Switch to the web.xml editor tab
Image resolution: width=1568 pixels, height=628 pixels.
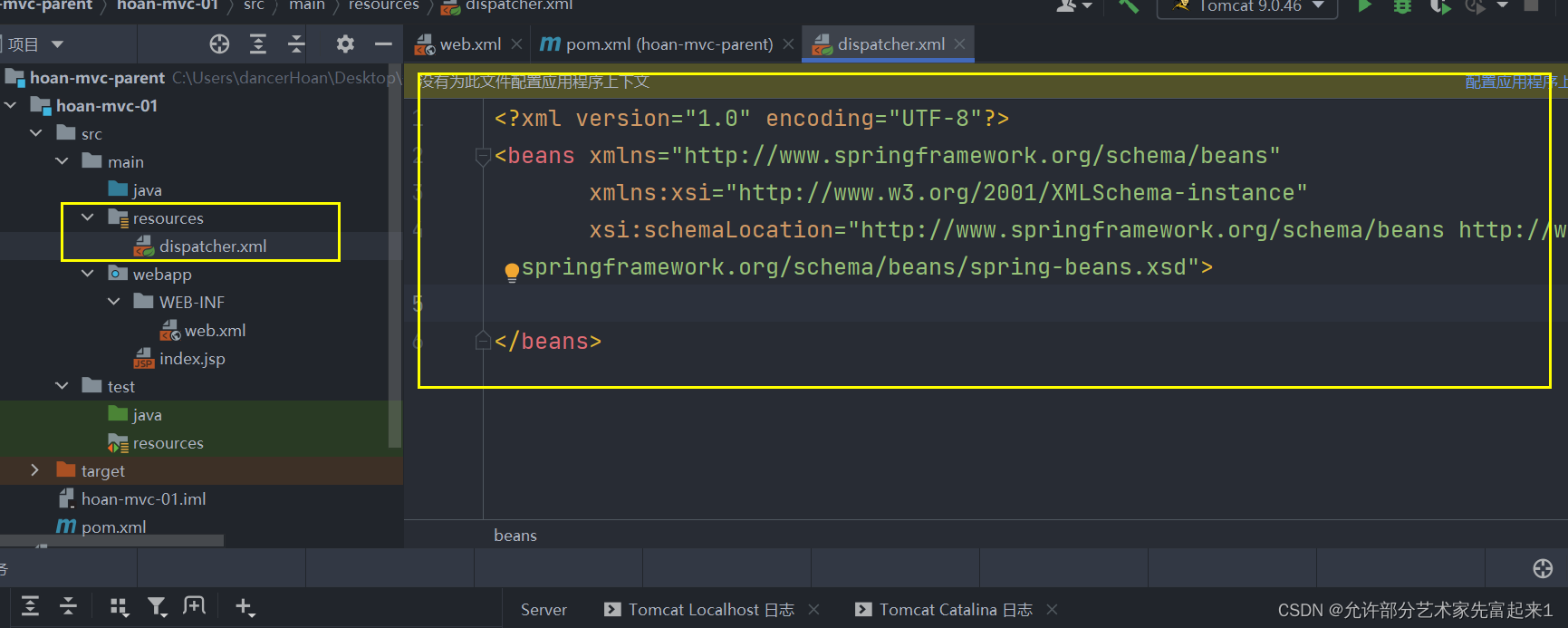[x=470, y=43]
